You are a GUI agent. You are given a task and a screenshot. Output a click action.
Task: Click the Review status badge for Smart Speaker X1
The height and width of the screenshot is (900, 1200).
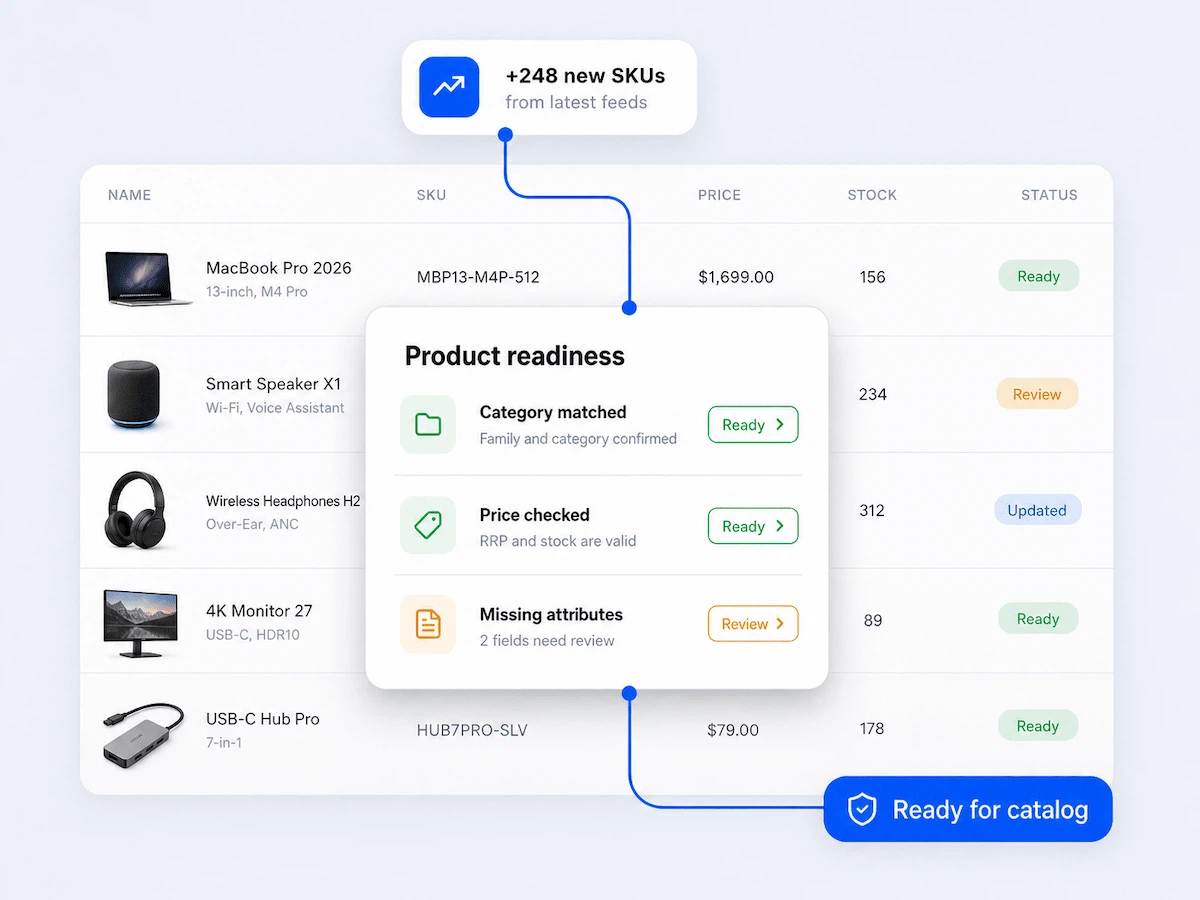click(1037, 394)
